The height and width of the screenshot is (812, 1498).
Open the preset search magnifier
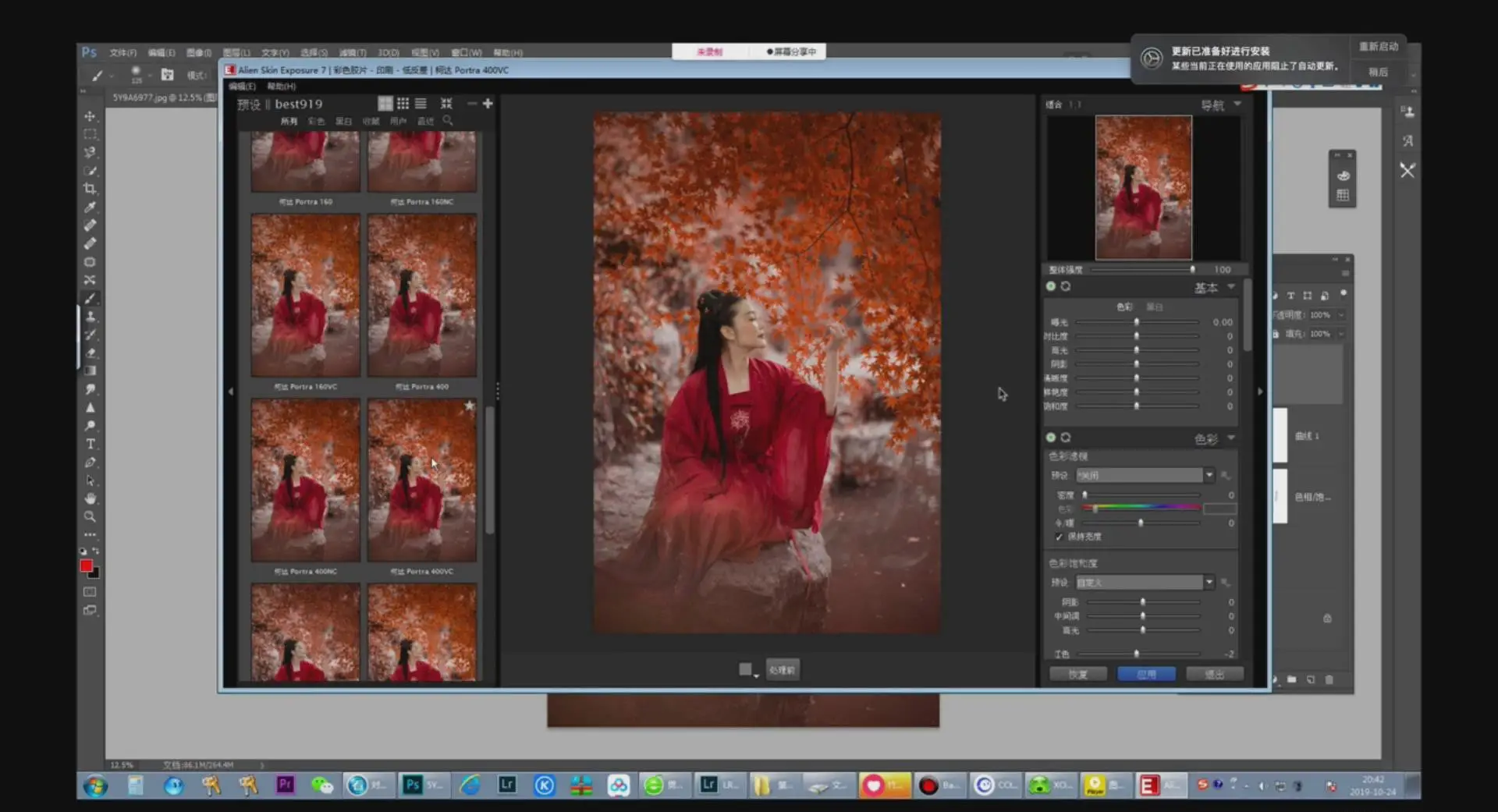pos(448,121)
